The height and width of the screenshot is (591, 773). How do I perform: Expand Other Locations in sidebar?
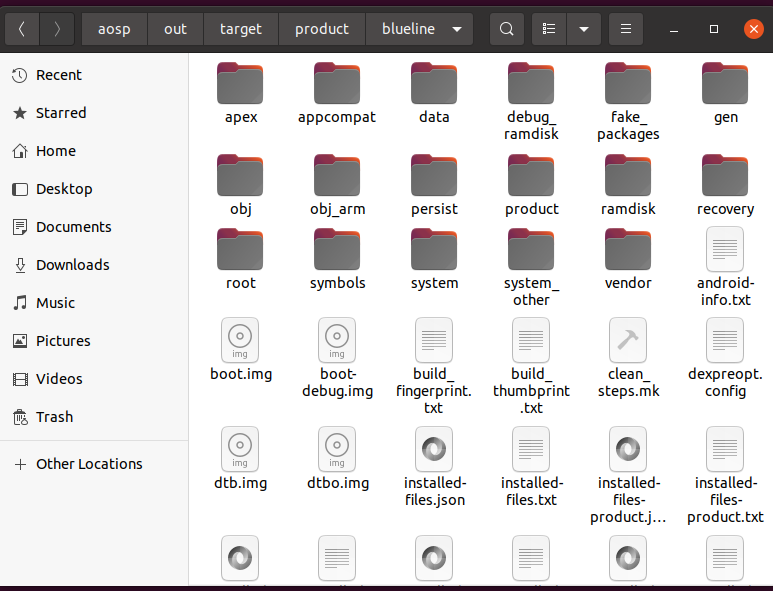point(89,464)
